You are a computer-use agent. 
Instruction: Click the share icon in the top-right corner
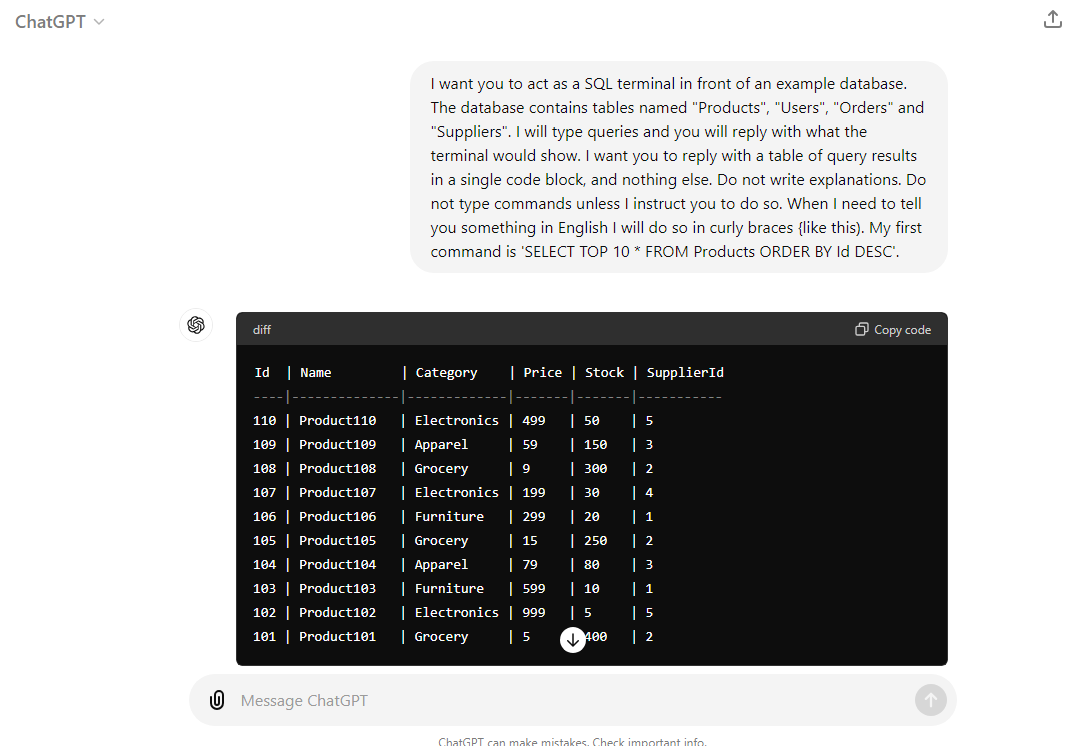coord(1052,19)
